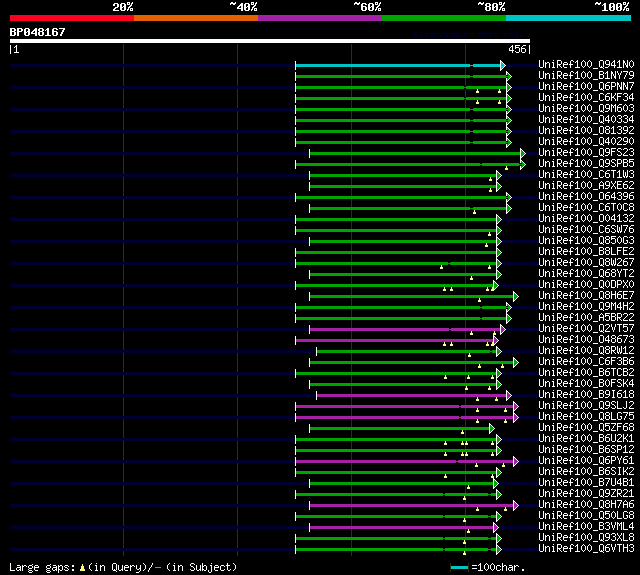Select the UniRef100_Q0DPX0 hit label
640x575 pixels.
[x=585, y=285]
